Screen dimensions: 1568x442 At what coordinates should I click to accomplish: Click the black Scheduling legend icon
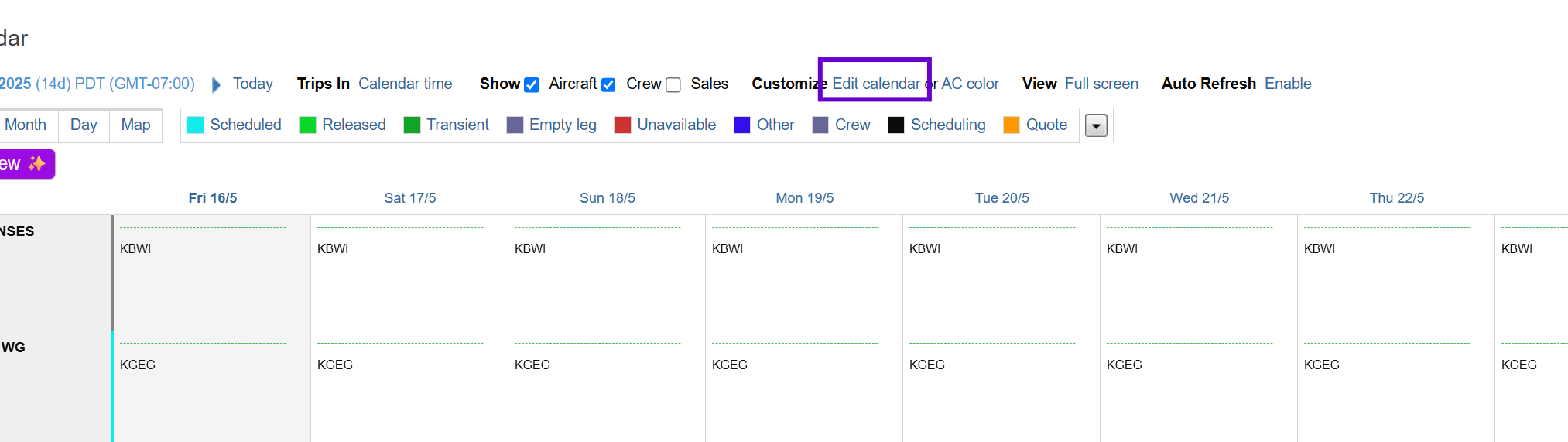pyautogui.click(x=896, y=125)
